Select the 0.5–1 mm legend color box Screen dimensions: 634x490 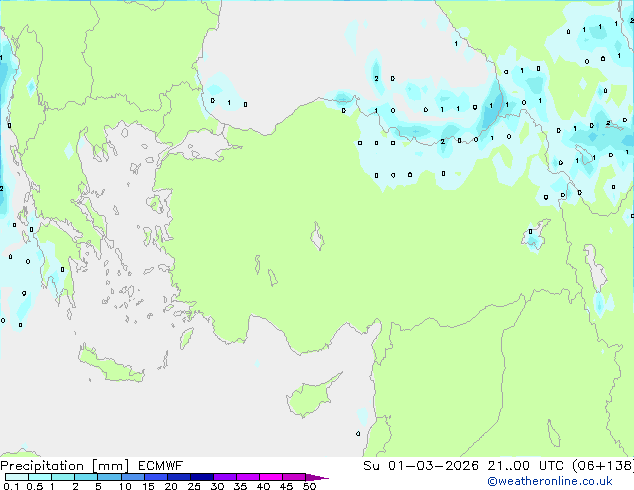pyautogui.click(x=40, y=477)
